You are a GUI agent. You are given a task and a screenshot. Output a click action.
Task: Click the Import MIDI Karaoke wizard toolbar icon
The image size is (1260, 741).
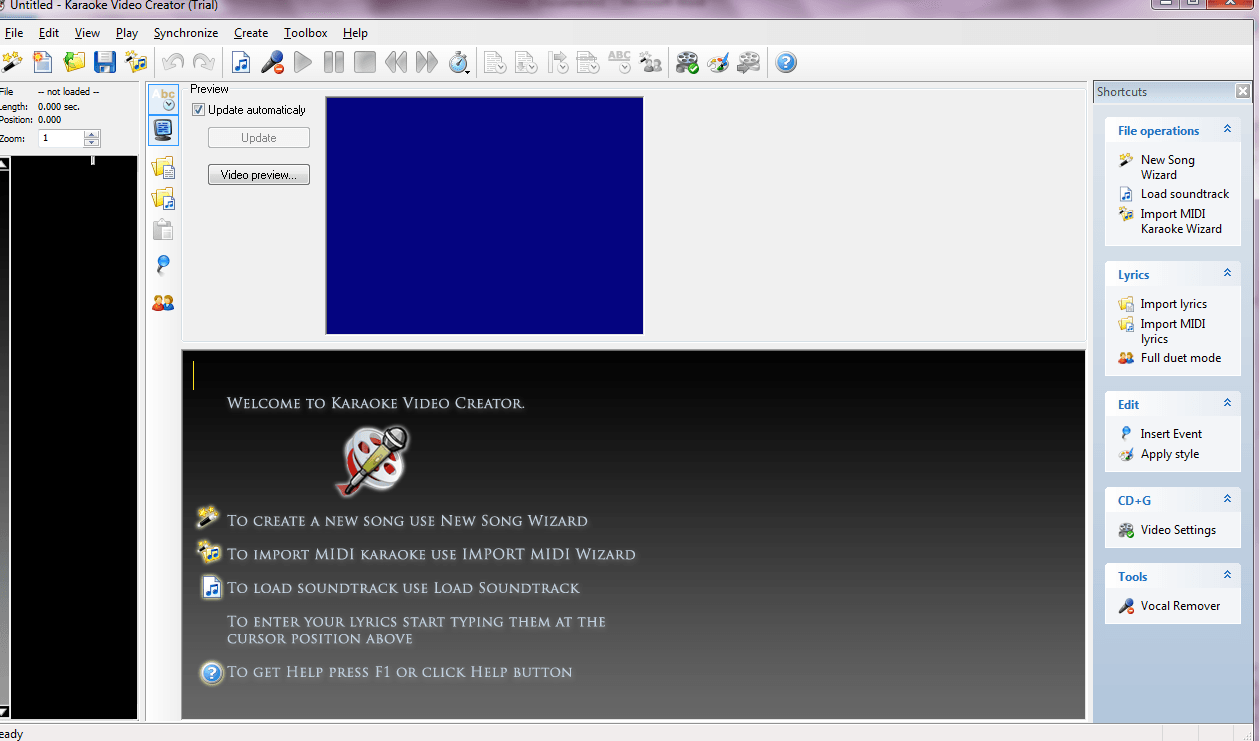click(135, 62)
